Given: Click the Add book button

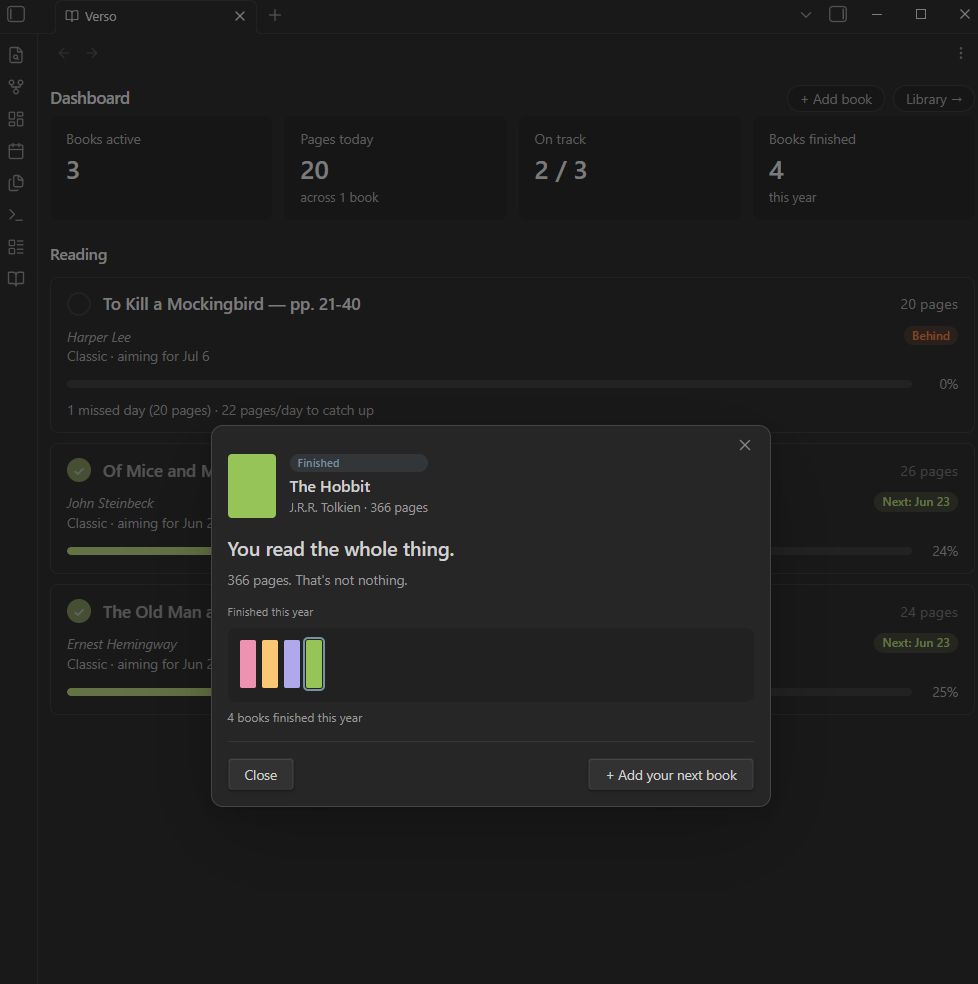Looking at the screenshot, I should [836, 99].
